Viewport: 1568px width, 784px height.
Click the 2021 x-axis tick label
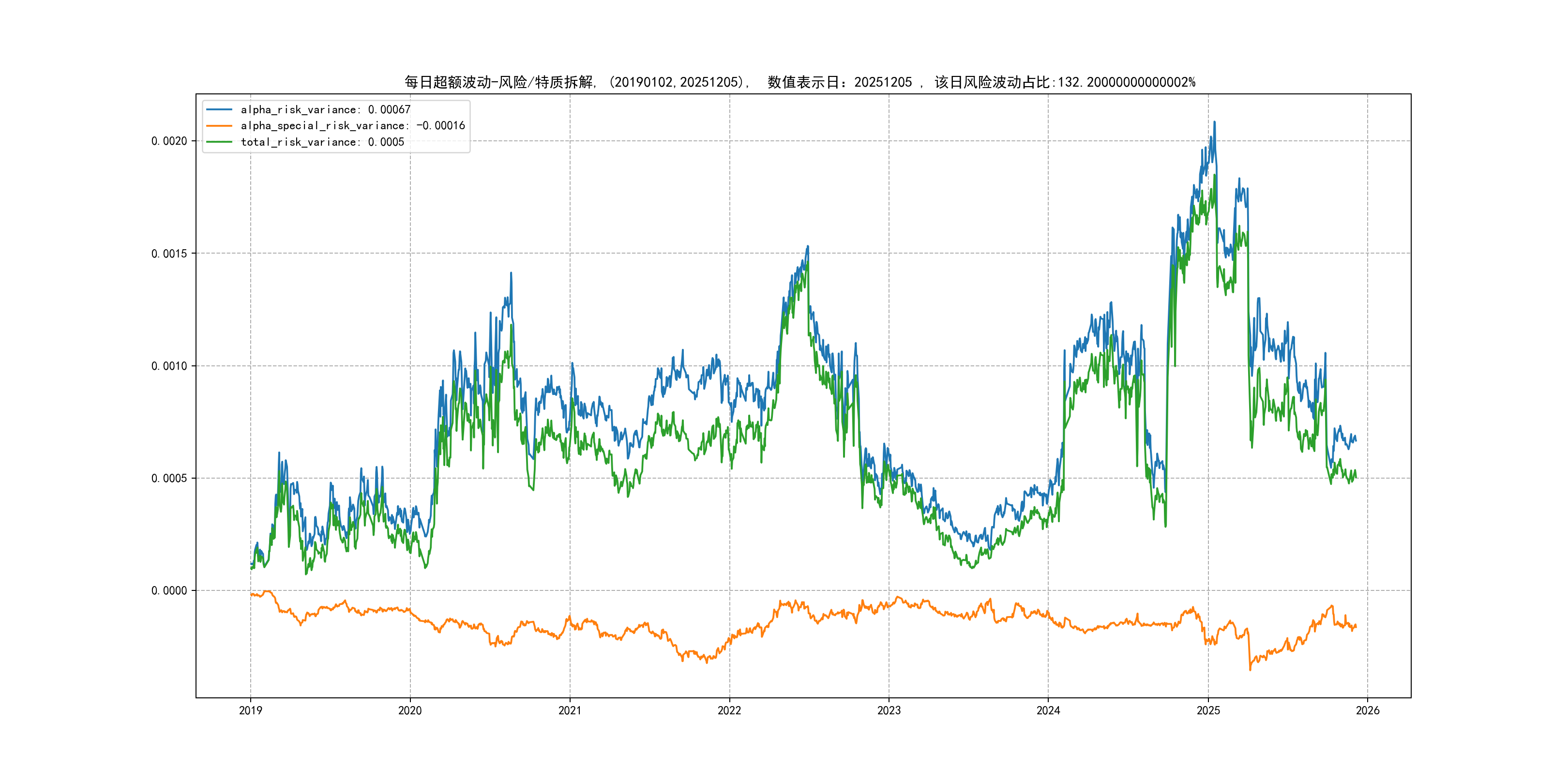(x=570, y=710)
